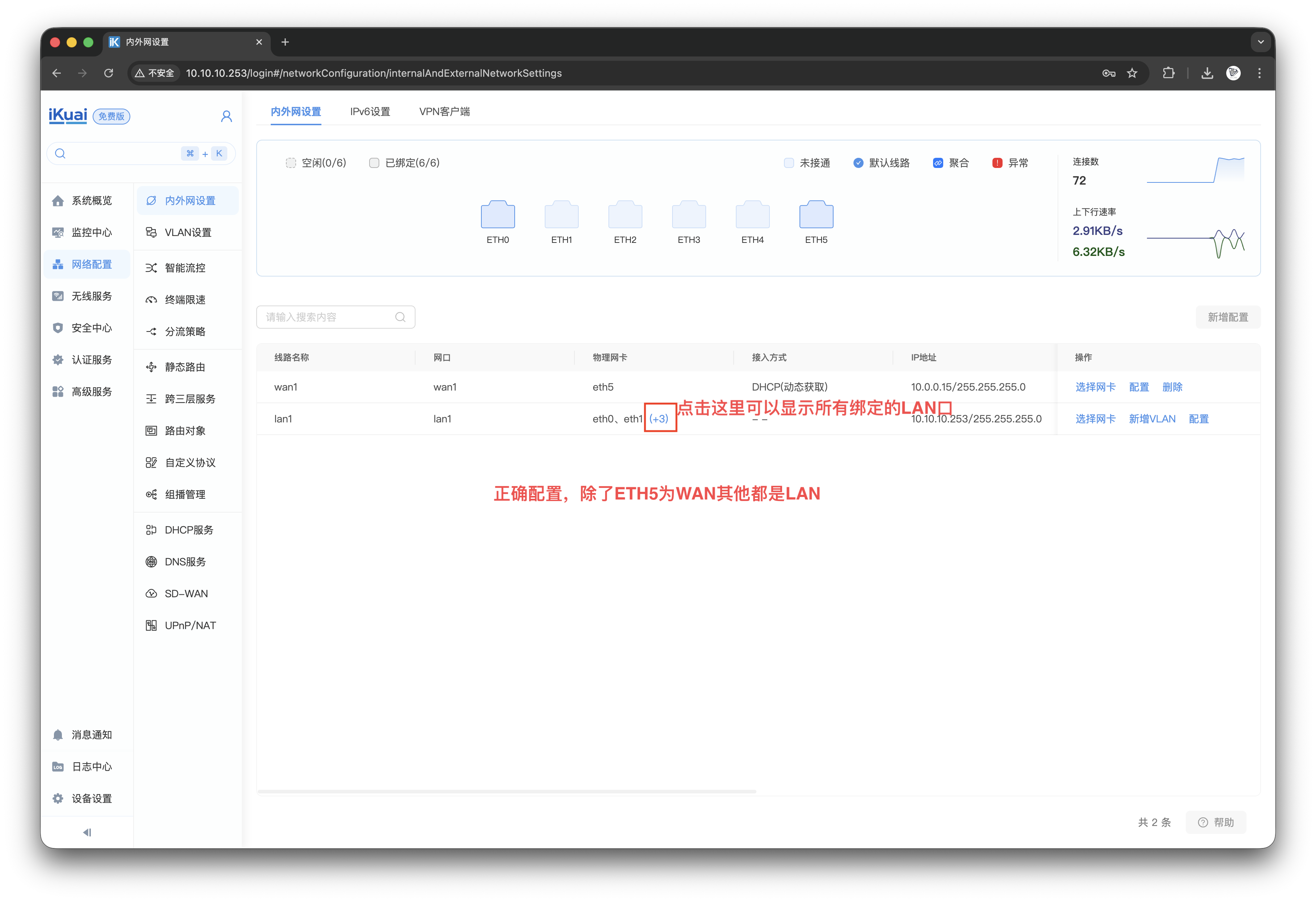Click the ETH5 network port icon
Image resolution: width=1316 pixels, height=902 pixels.
pyautogui.click(x=816, y=215)
